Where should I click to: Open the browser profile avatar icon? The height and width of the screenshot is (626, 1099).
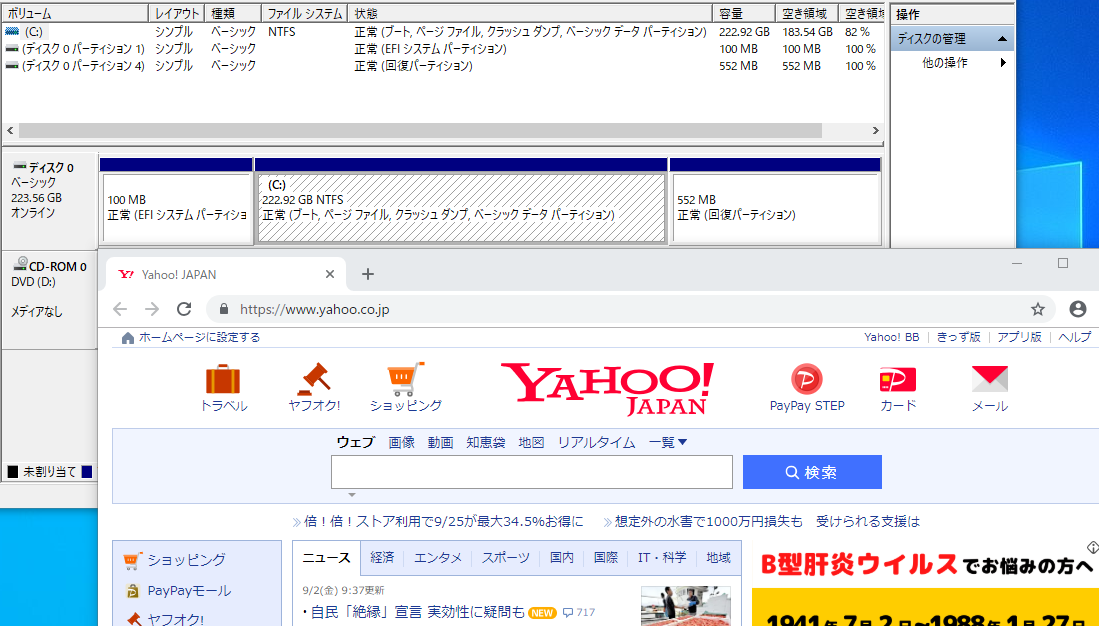pyautogui.click(x=1078, y=309)
